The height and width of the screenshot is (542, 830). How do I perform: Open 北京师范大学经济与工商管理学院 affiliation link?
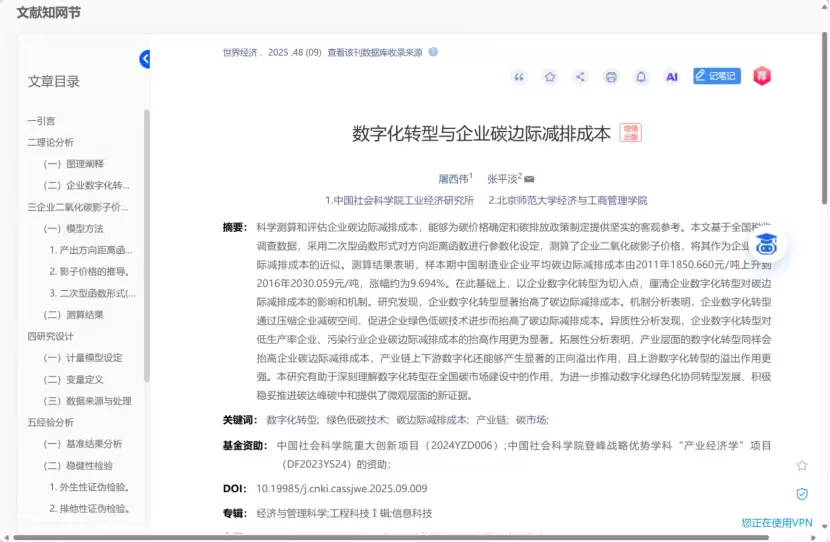(567, 200)
